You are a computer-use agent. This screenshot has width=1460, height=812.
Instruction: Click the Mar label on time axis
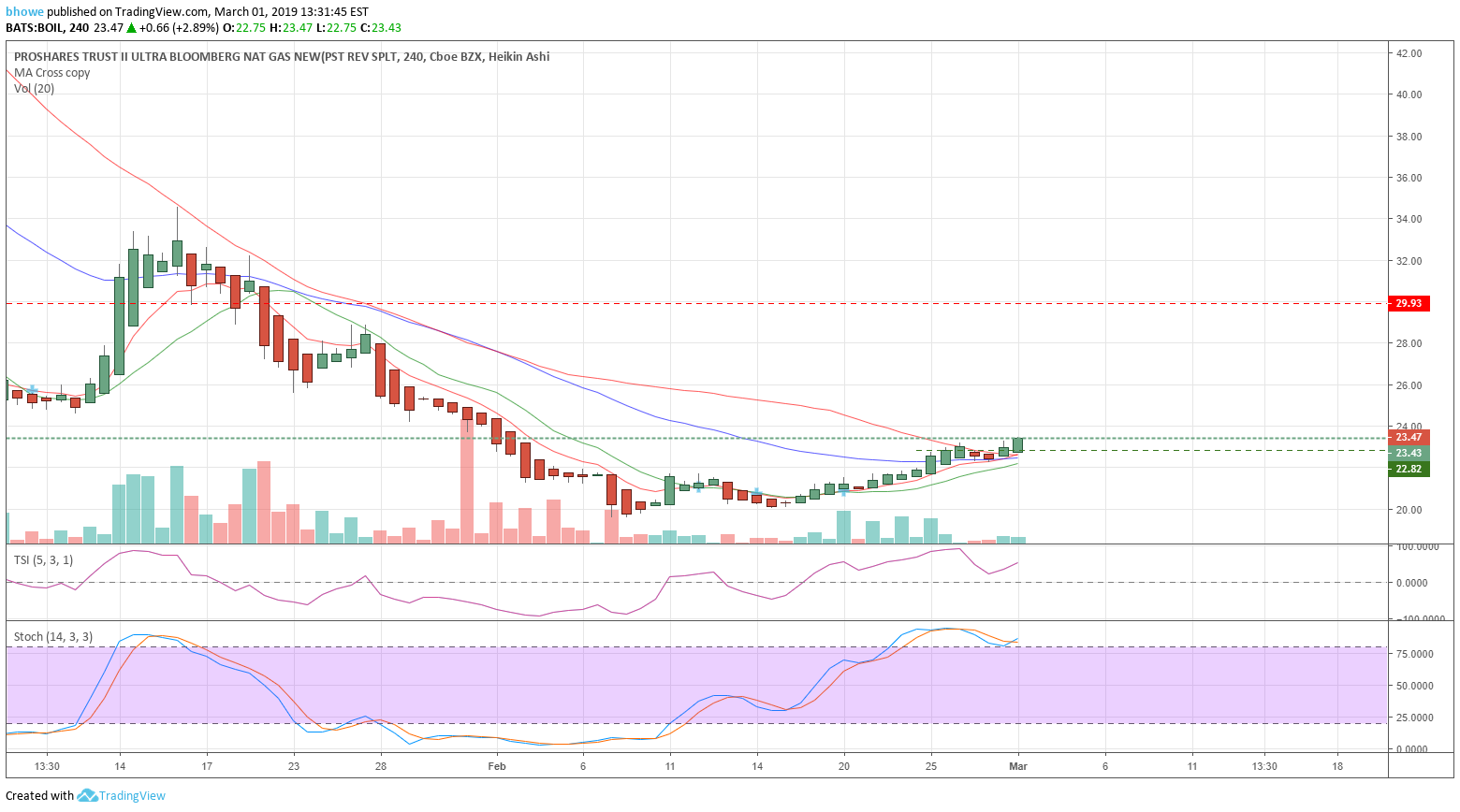pos(1018,766)
